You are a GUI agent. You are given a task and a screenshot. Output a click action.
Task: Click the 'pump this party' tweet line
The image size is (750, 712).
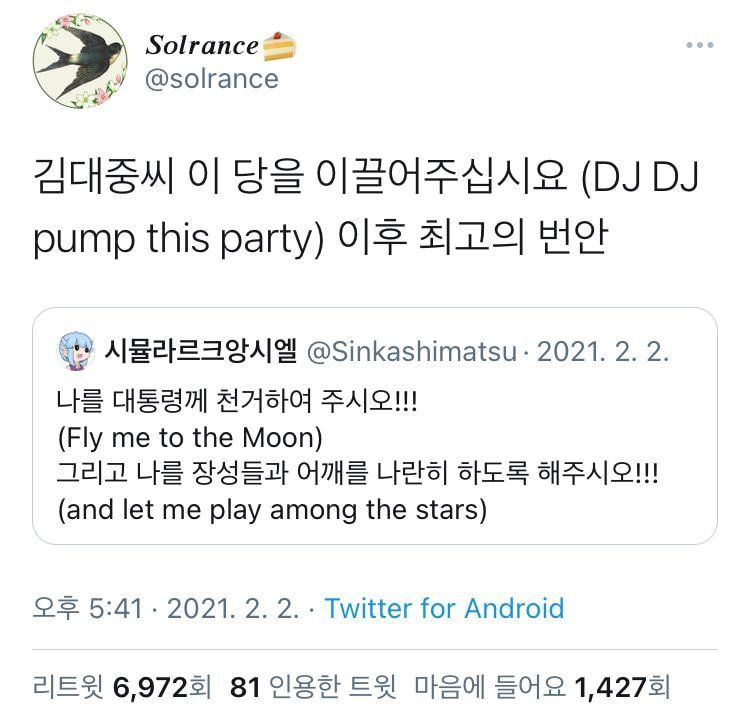point(180,241)
